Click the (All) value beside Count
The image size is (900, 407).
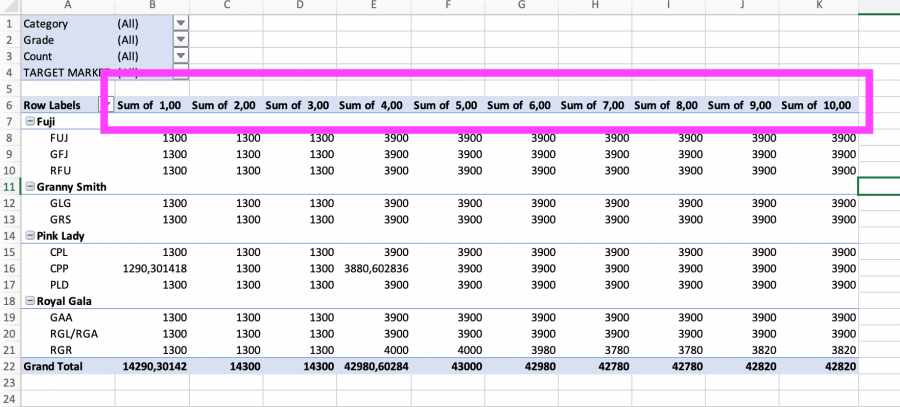[127, 56]
